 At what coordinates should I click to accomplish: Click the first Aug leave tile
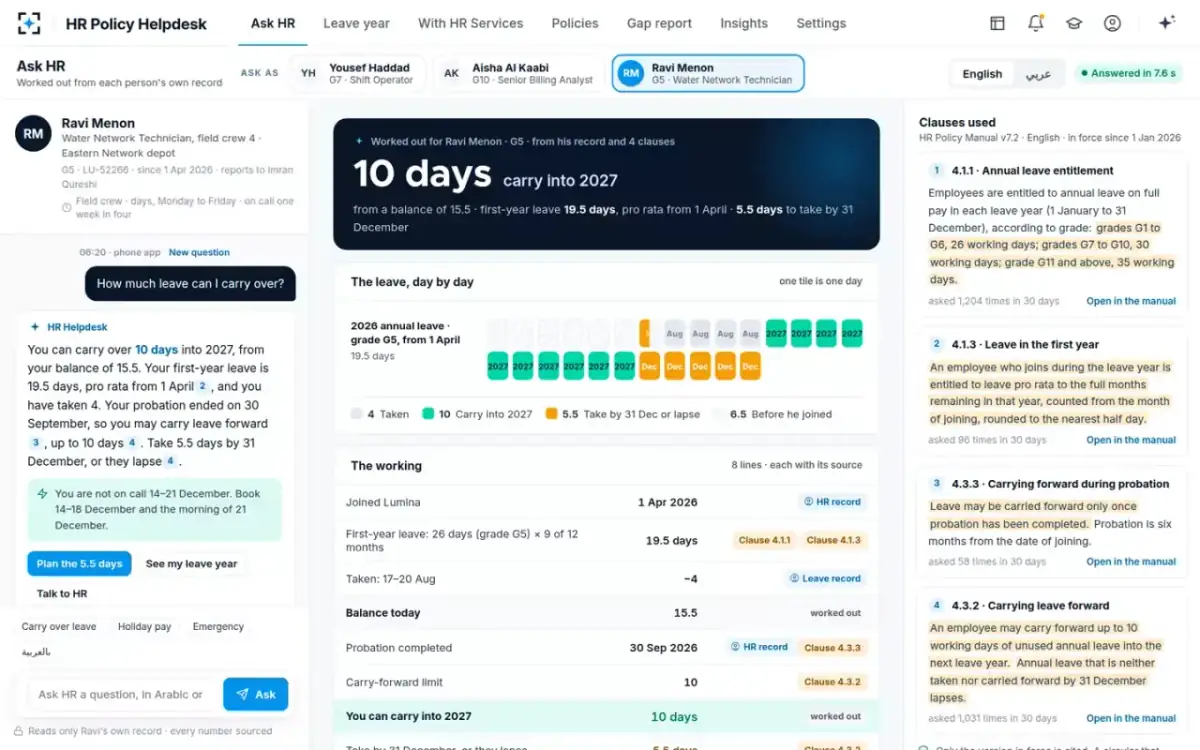tap(675, 333)
